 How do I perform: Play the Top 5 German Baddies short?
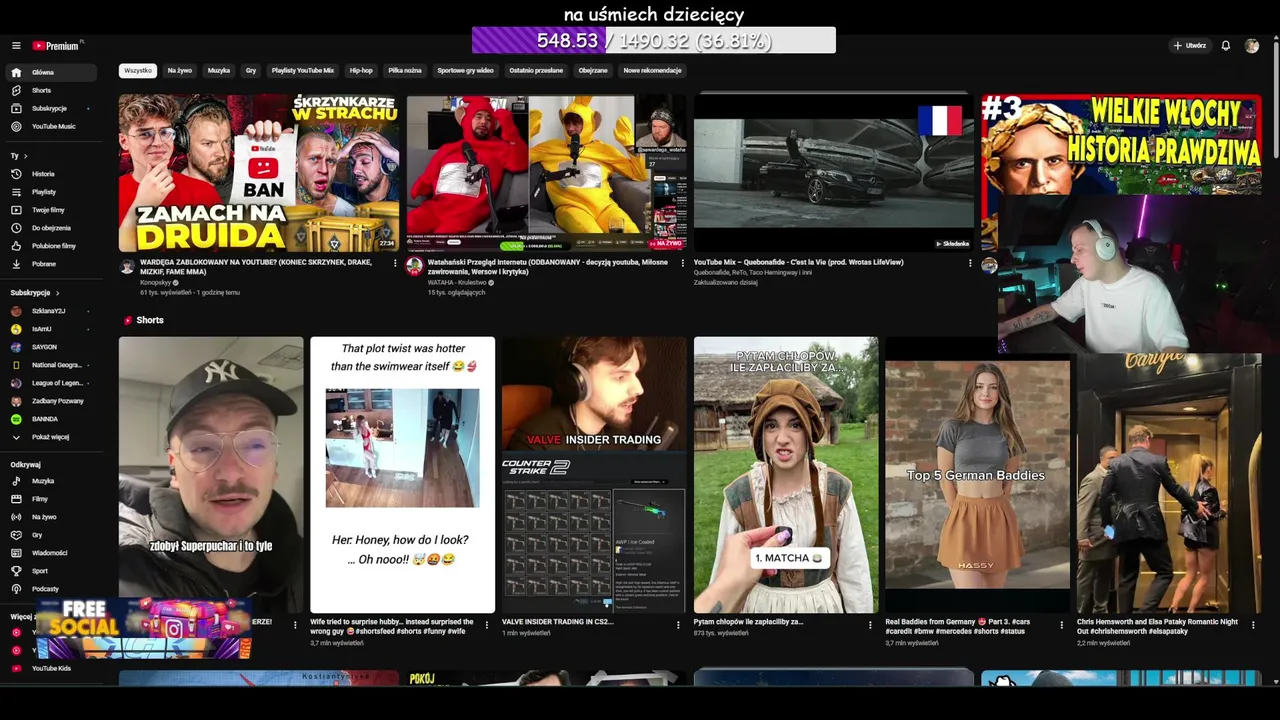point(977,475)
